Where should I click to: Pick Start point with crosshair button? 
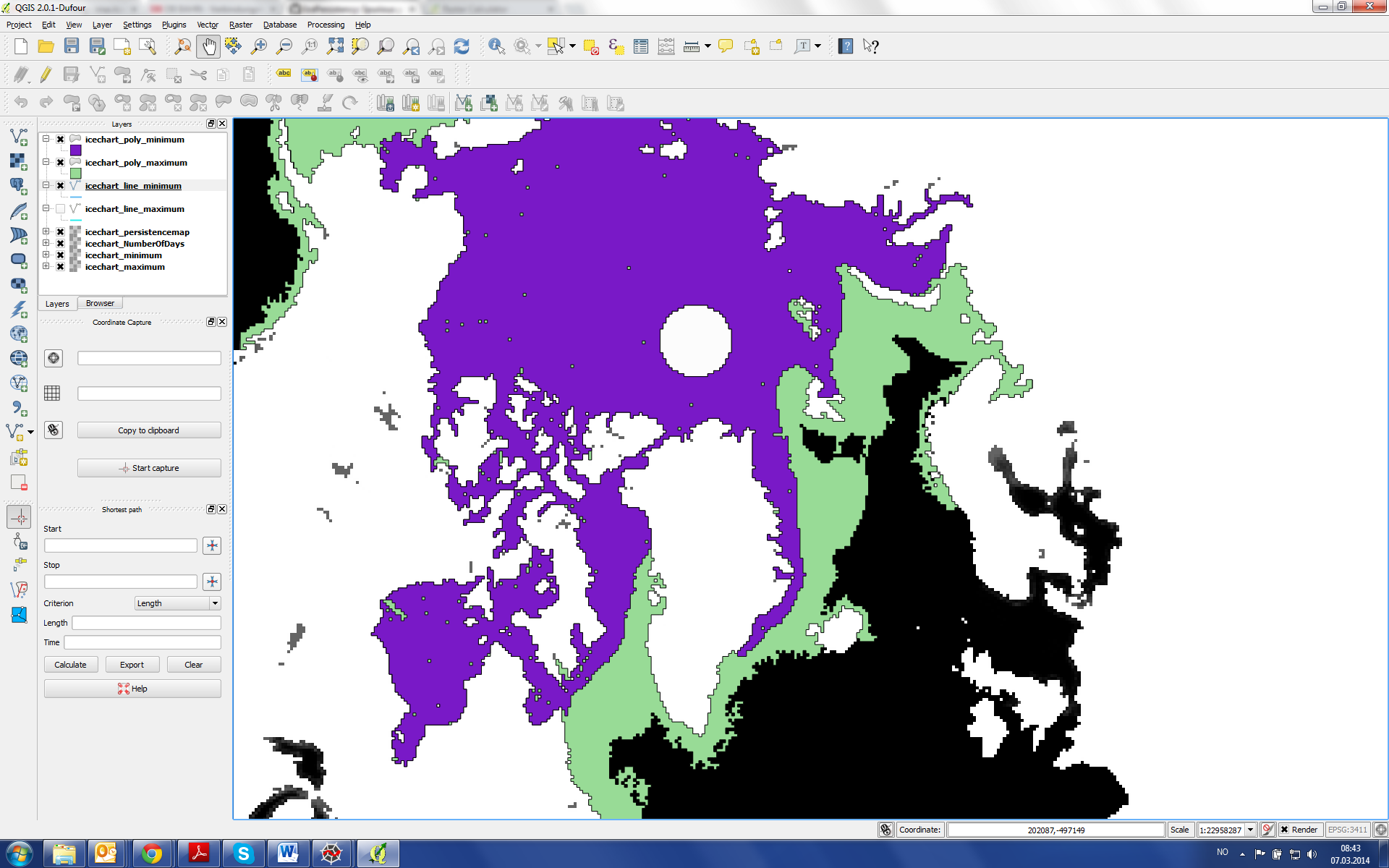212,545
